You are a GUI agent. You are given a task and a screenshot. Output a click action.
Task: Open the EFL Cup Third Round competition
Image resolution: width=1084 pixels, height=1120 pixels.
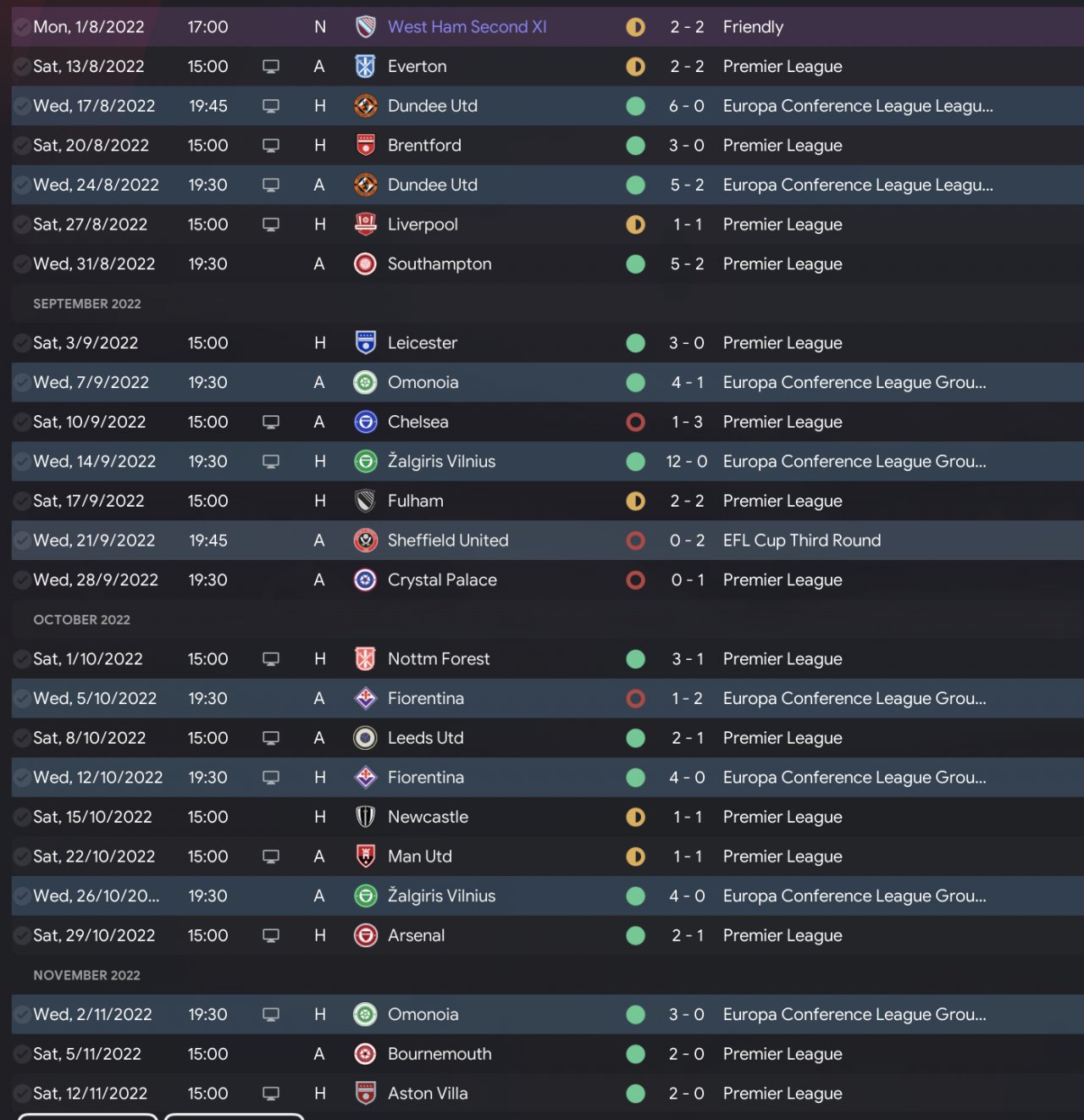pos(801,541)
